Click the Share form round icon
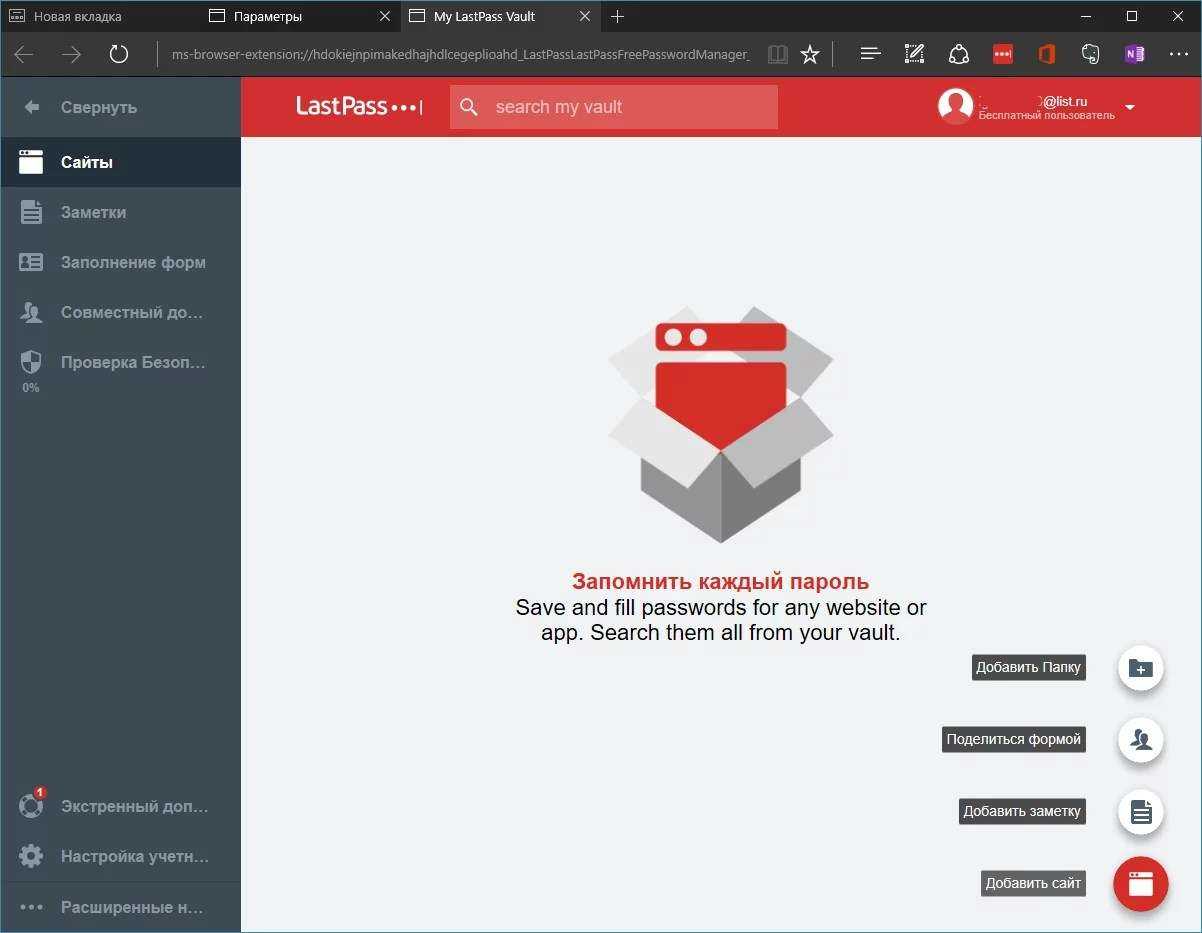This screenshot has height=933, width=1202. point(1140,740)
